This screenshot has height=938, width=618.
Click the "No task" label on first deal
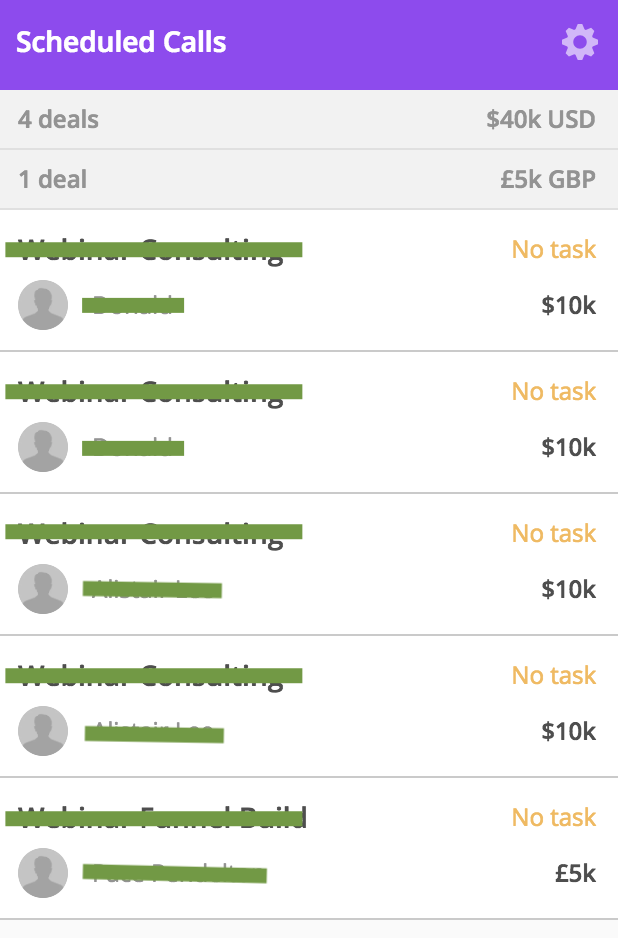pyautogui.click(x=554, y=249)
